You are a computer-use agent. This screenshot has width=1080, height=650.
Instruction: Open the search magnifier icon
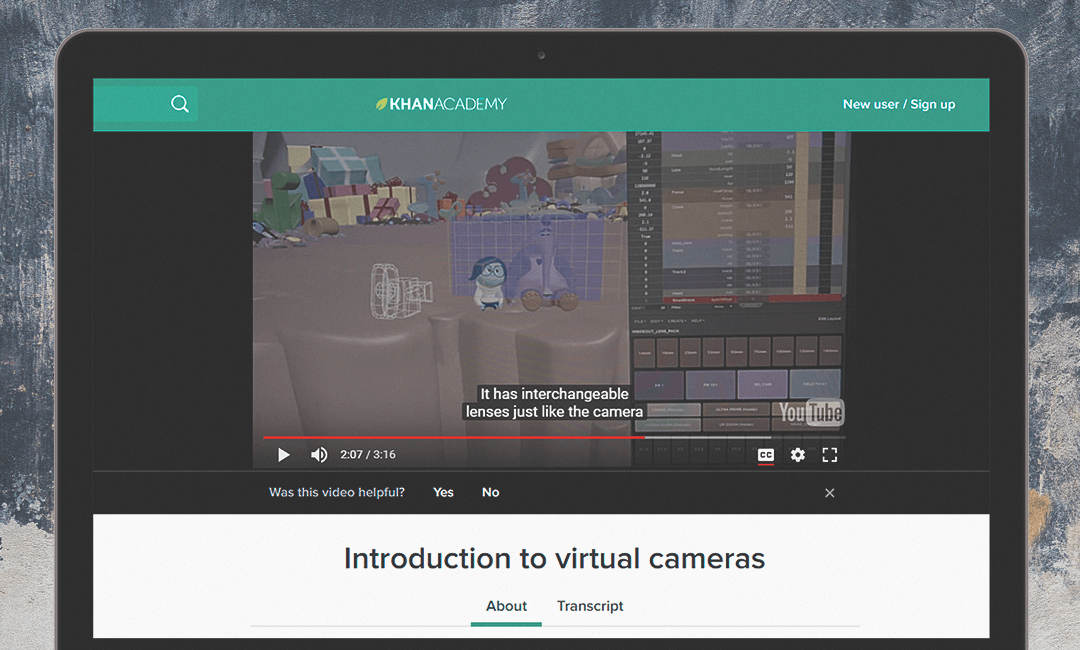(180, 104)
